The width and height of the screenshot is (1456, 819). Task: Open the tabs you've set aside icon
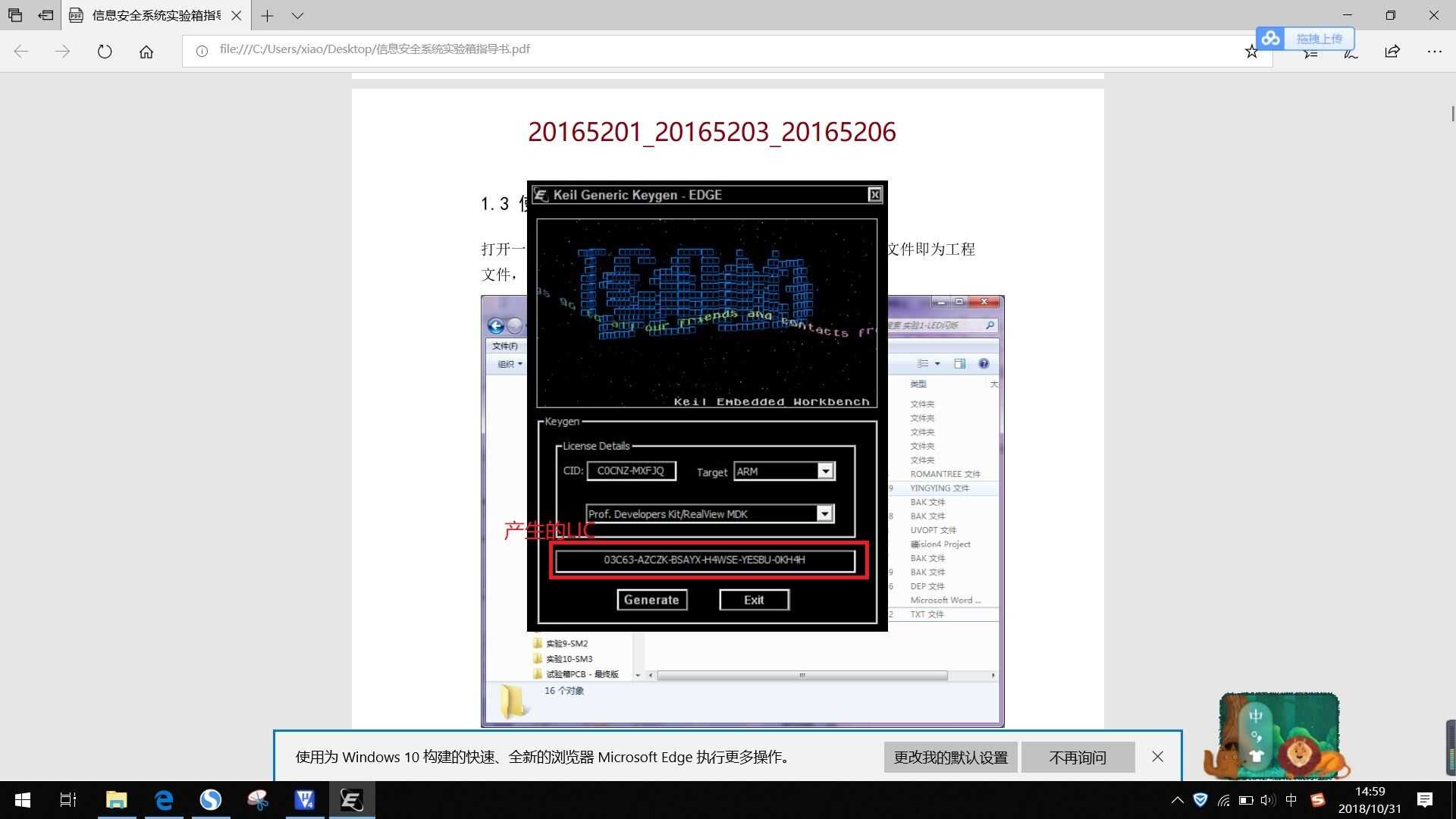point(15,15)
